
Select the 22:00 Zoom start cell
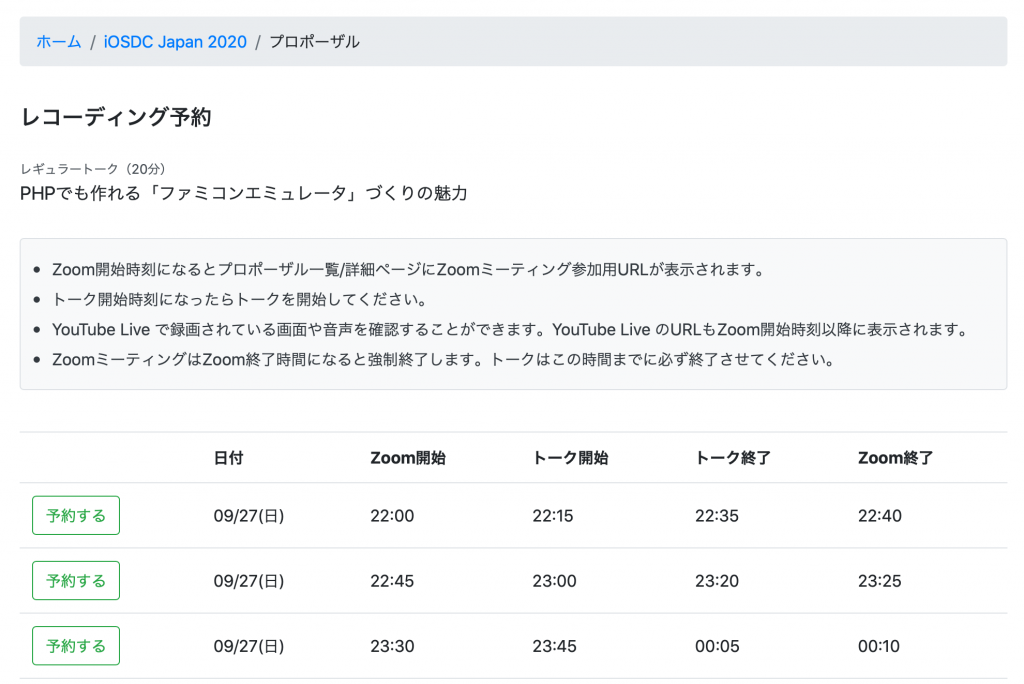click(x=392, y=516)
